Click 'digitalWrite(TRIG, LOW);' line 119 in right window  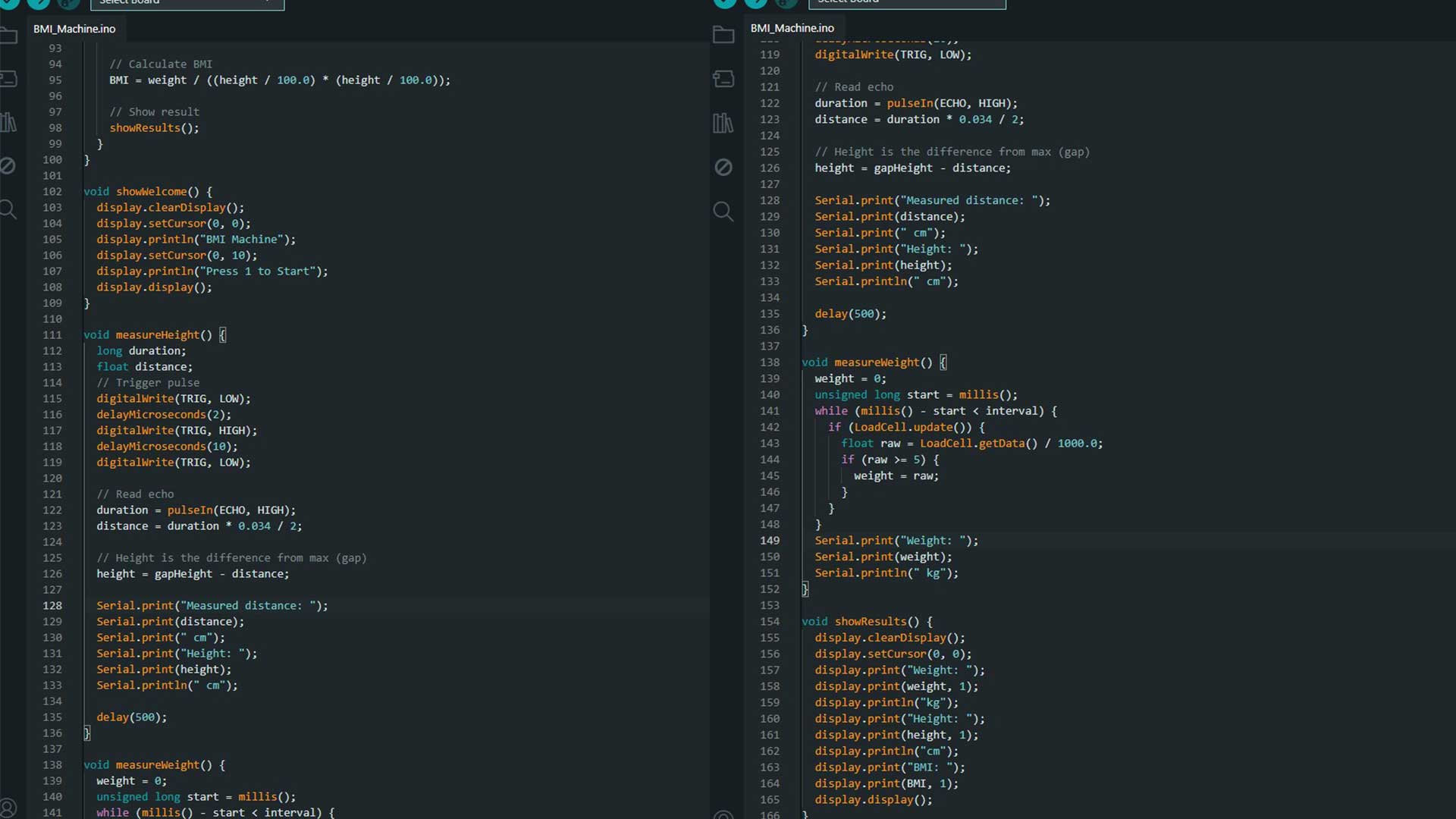[x=893, y=54]
